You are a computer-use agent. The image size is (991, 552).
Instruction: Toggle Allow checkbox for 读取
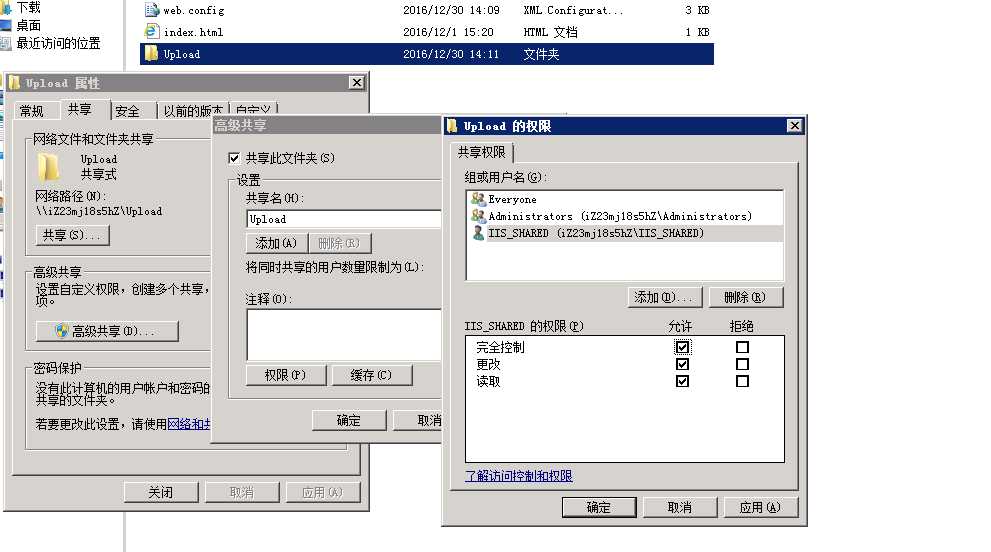(x=682, y=381)
